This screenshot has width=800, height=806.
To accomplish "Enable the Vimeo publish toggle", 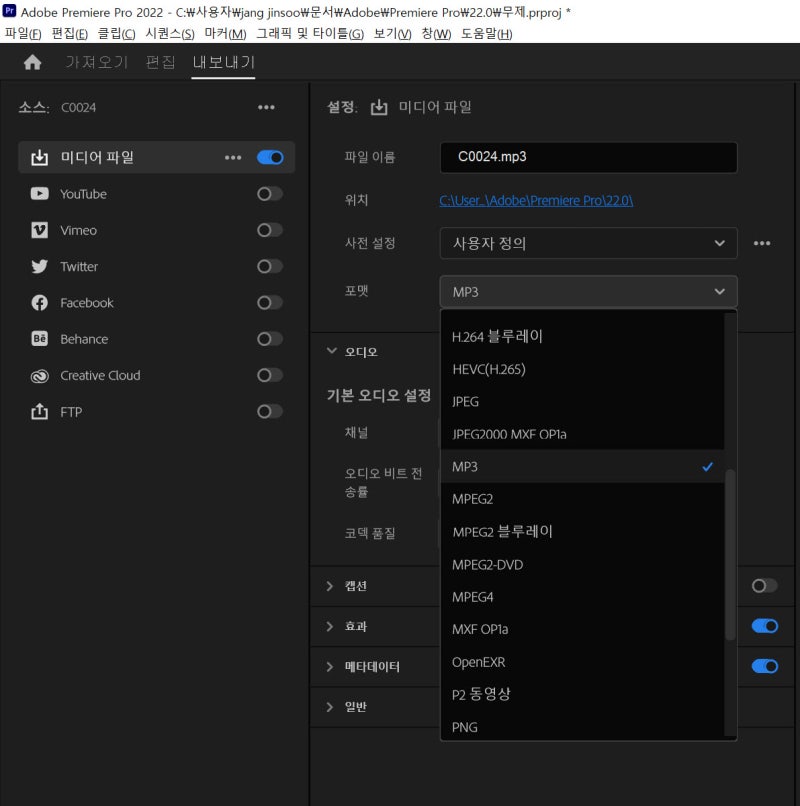I will [270, 230].
